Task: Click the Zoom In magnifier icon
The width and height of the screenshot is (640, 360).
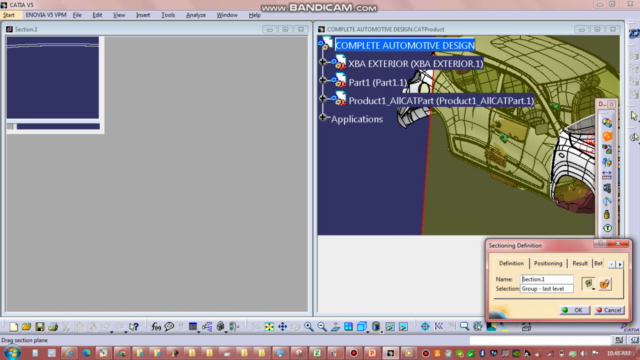Action: (x=309, y=327)
